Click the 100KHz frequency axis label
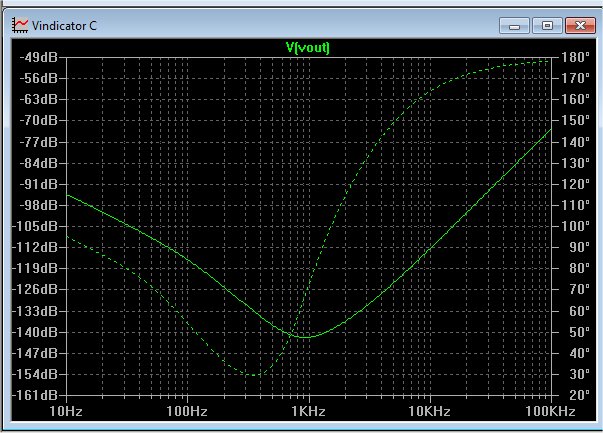The width and height of the screenshot is (603, 433). pos(551,411)
